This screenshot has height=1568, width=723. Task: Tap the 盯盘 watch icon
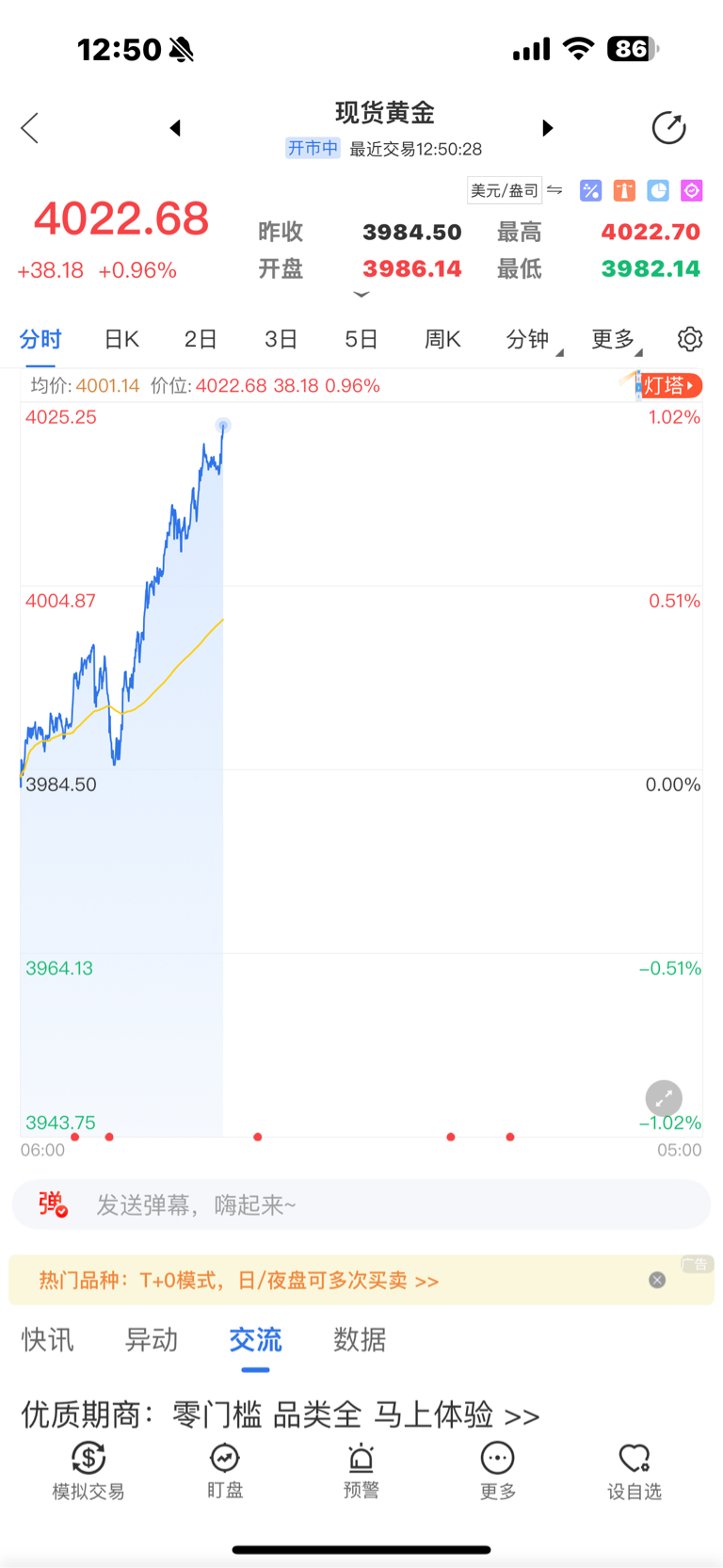pyautogui.click(x=225, y=1470)
